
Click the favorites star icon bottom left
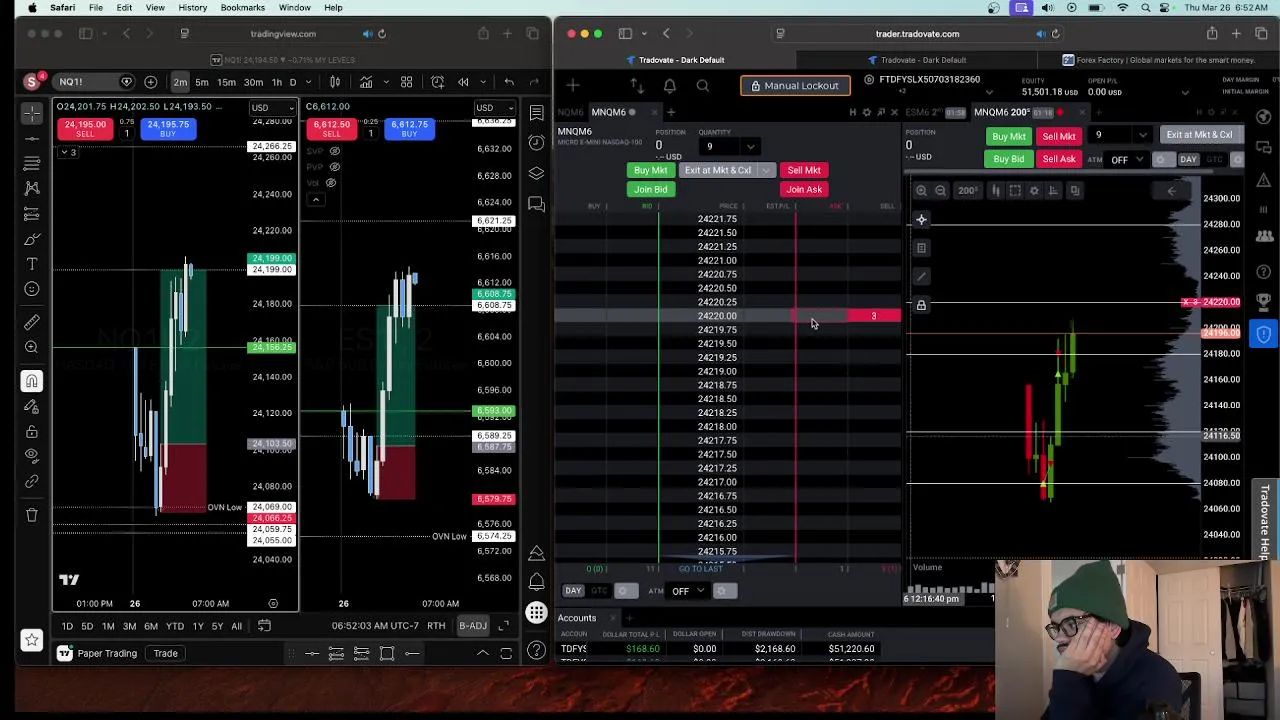click(x=32, y=640)
